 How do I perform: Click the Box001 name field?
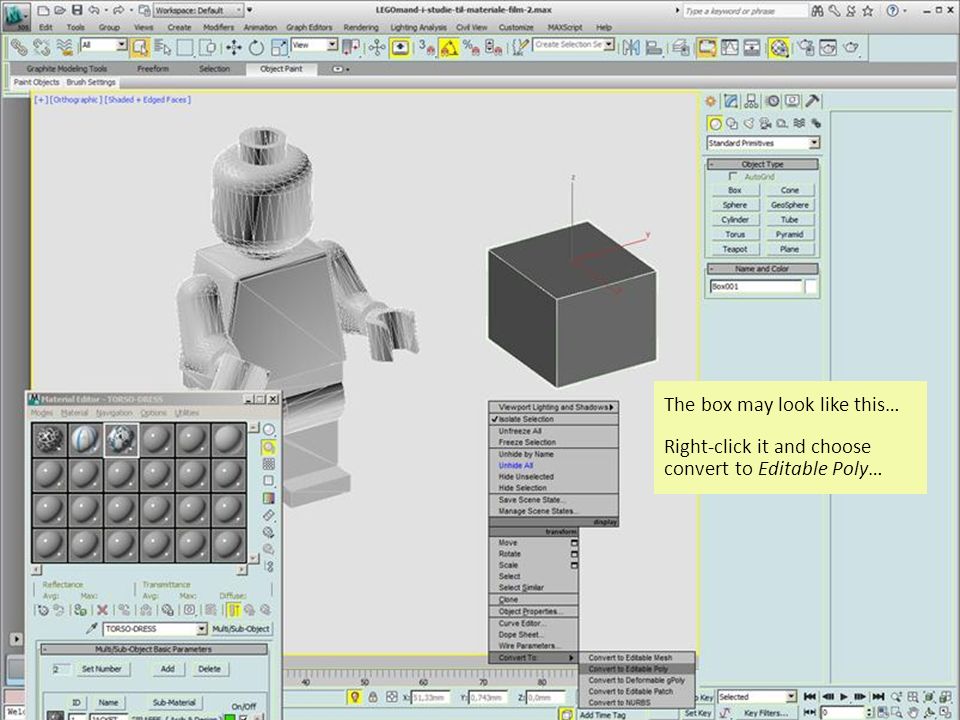[756, 287]
